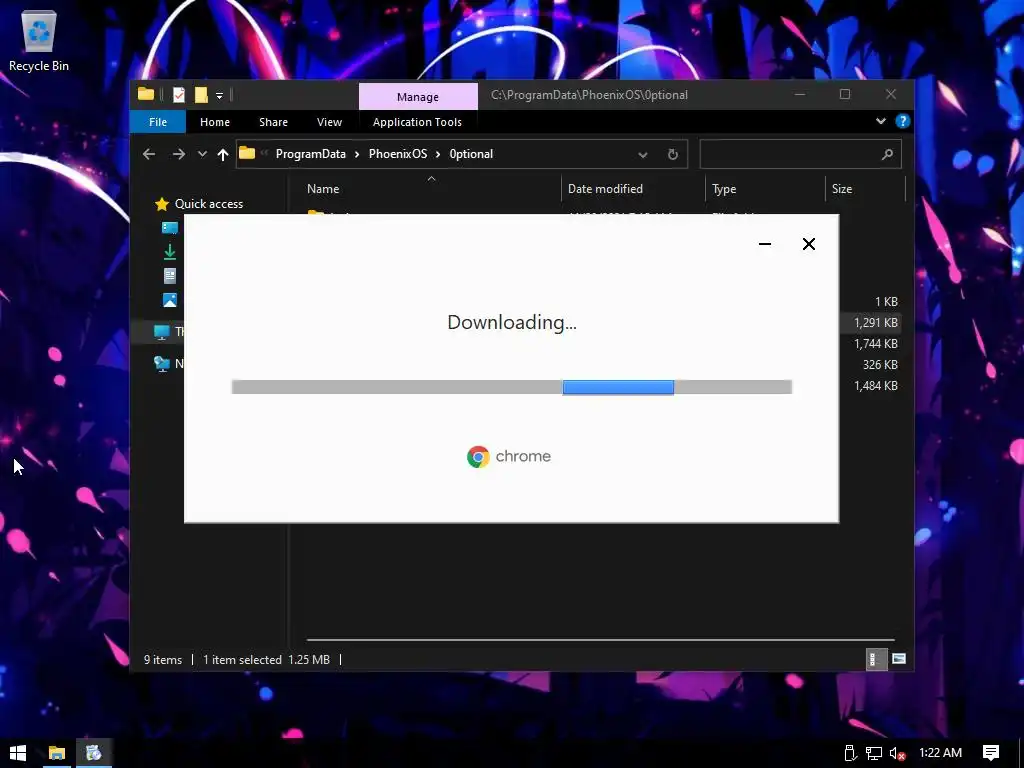Sort by the Size column header
The height and width of the screenshot is (768, 1024).
[x=865, y=189]
